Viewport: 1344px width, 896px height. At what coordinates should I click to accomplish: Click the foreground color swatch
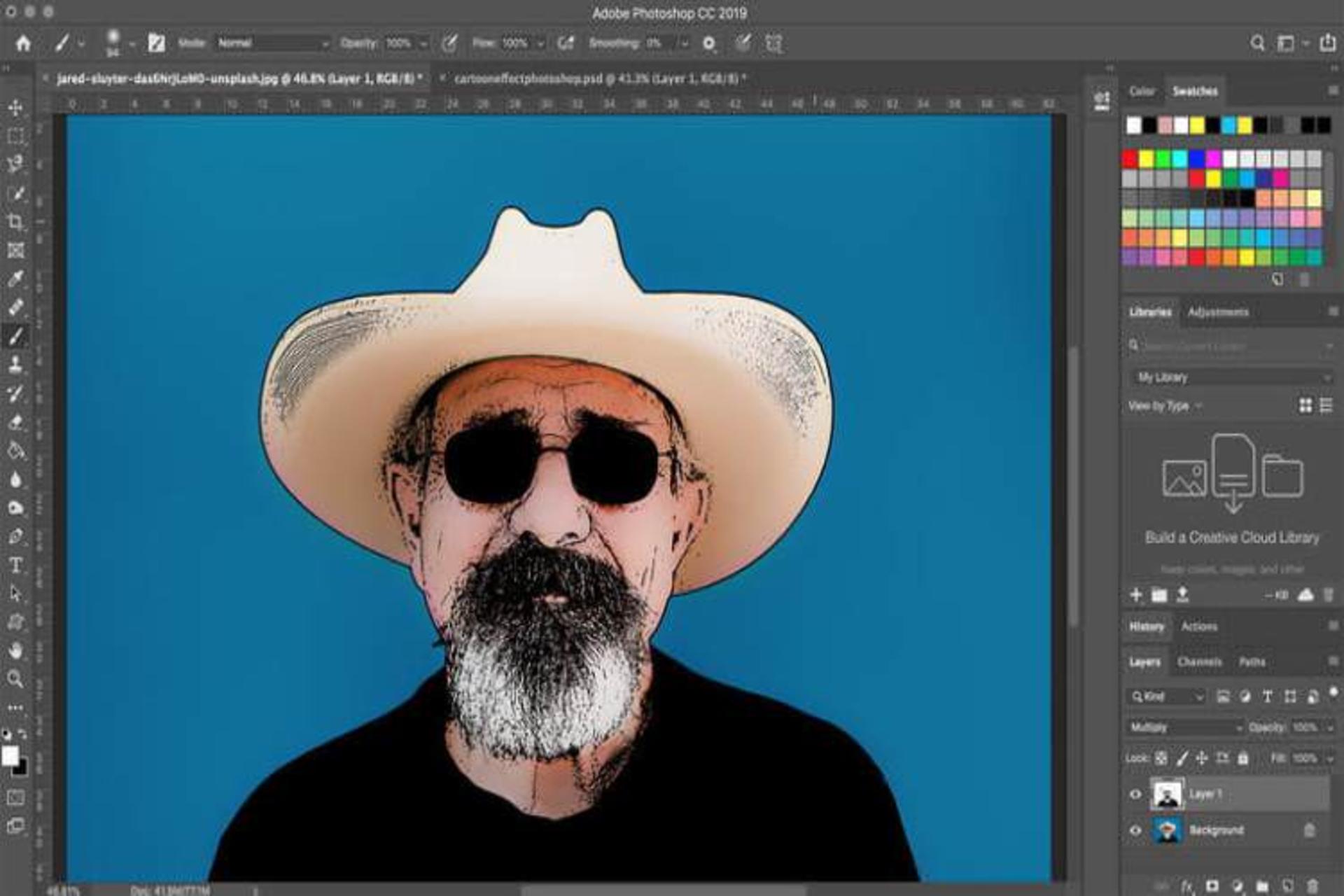pyautogui.click(x=10, y=755)
